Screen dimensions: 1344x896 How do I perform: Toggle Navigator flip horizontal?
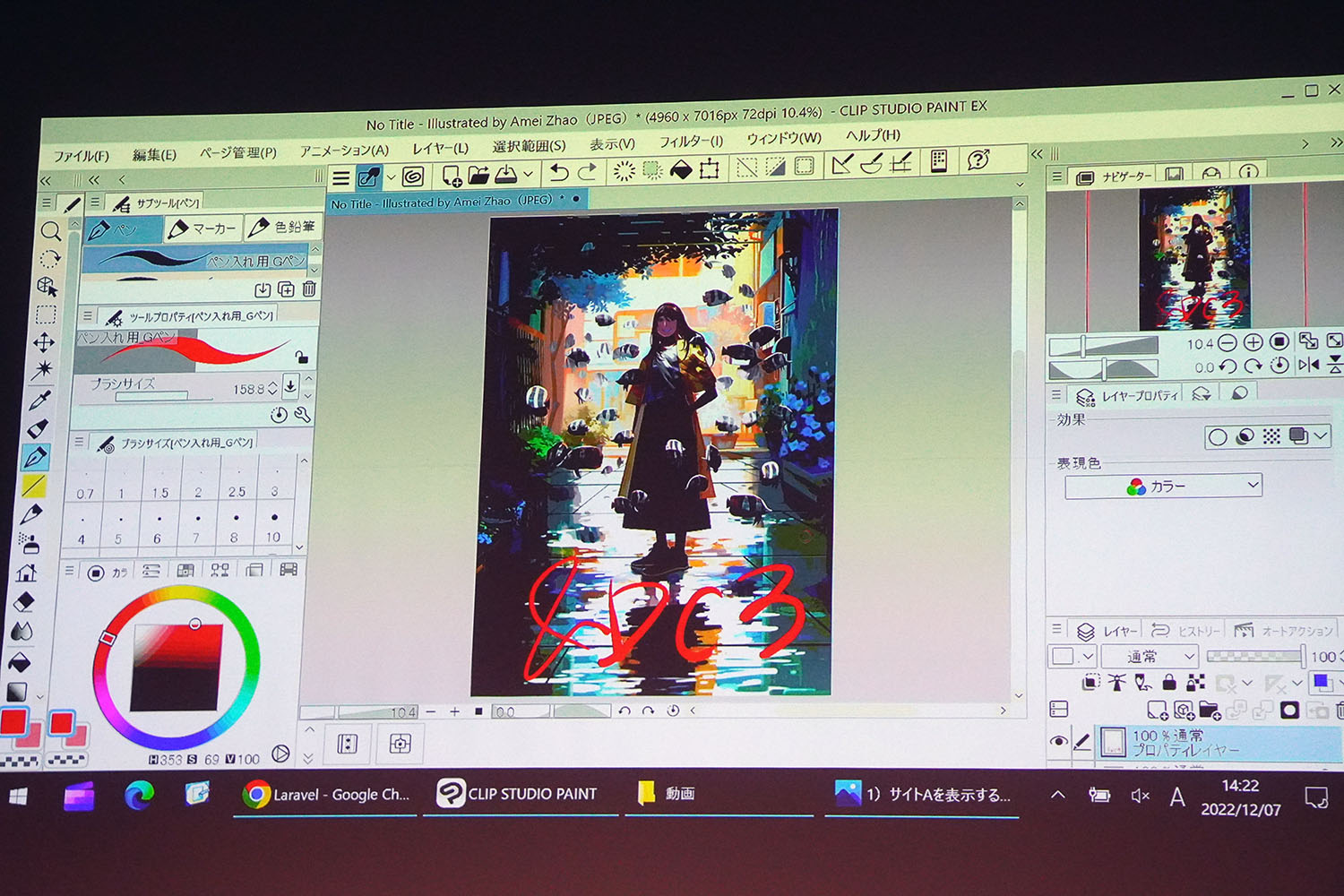[1309, 364]
